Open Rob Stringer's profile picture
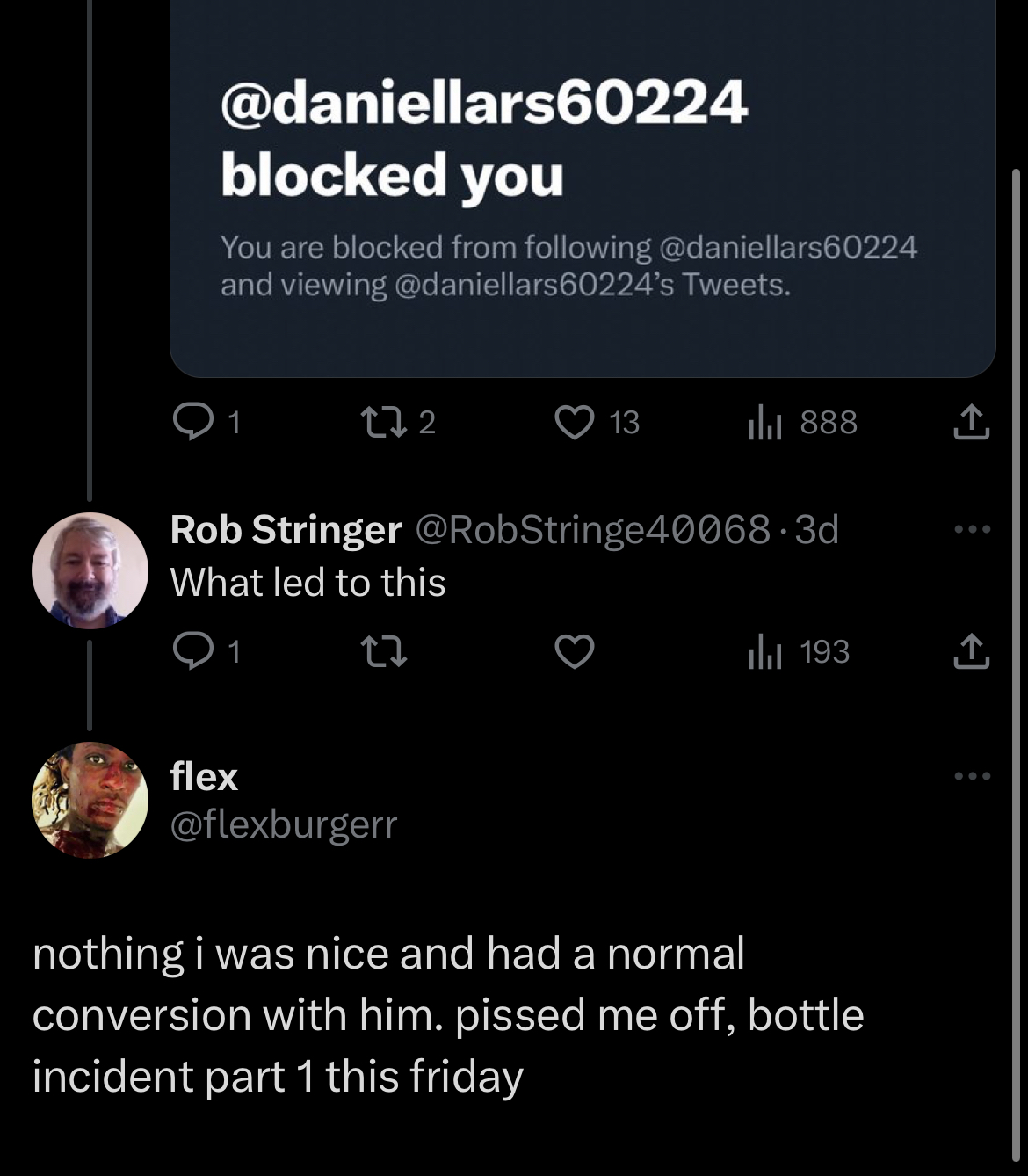 click(90, 570)
